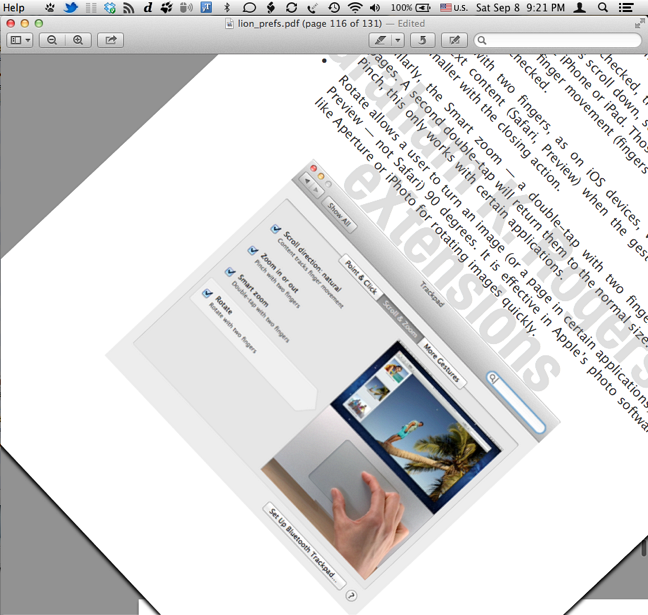
Task: Enter full screen with the arrows icon
Action: [639, 24]
